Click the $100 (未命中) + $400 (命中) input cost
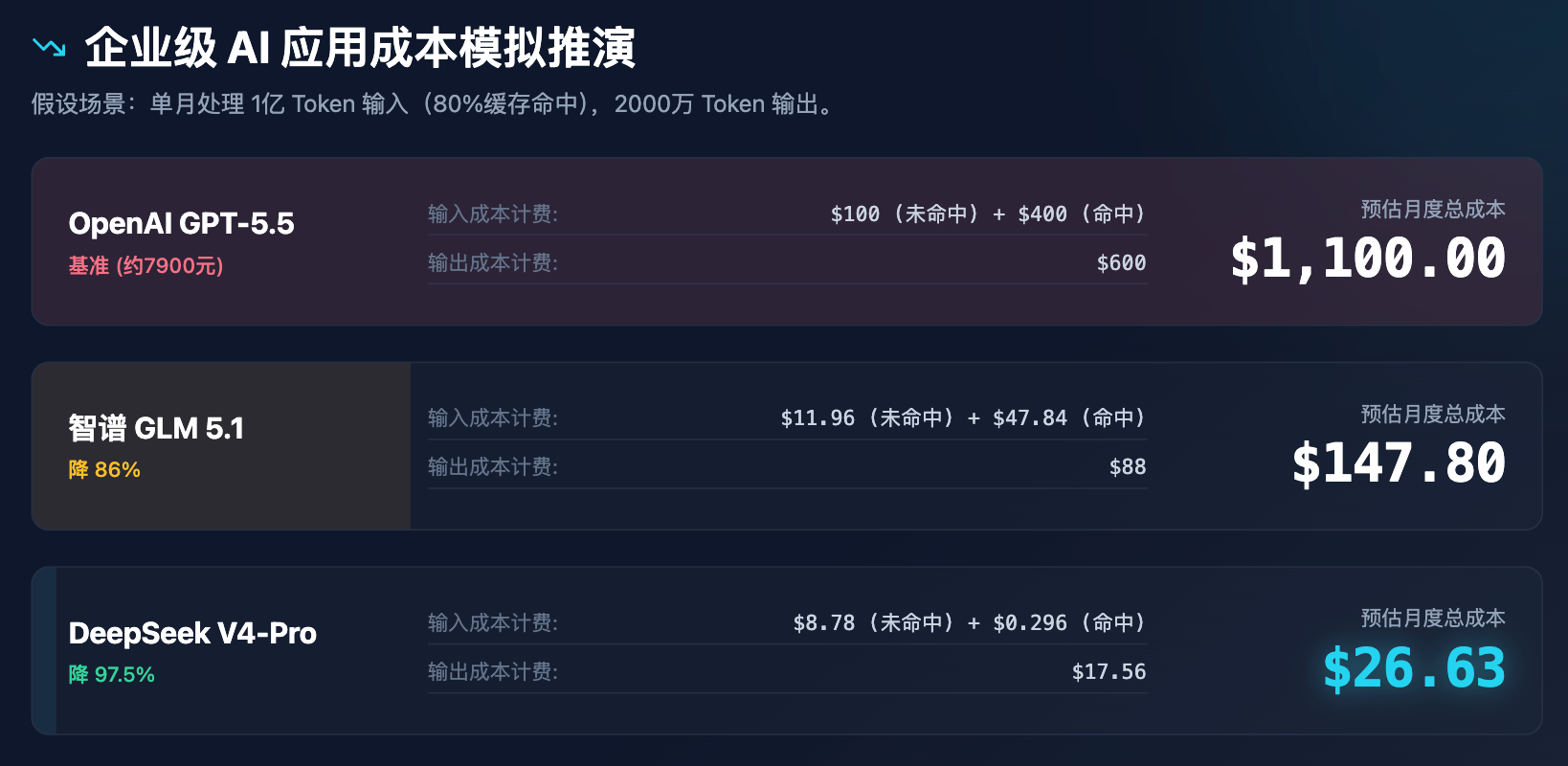1568x766 pixels. pos(987,214)
